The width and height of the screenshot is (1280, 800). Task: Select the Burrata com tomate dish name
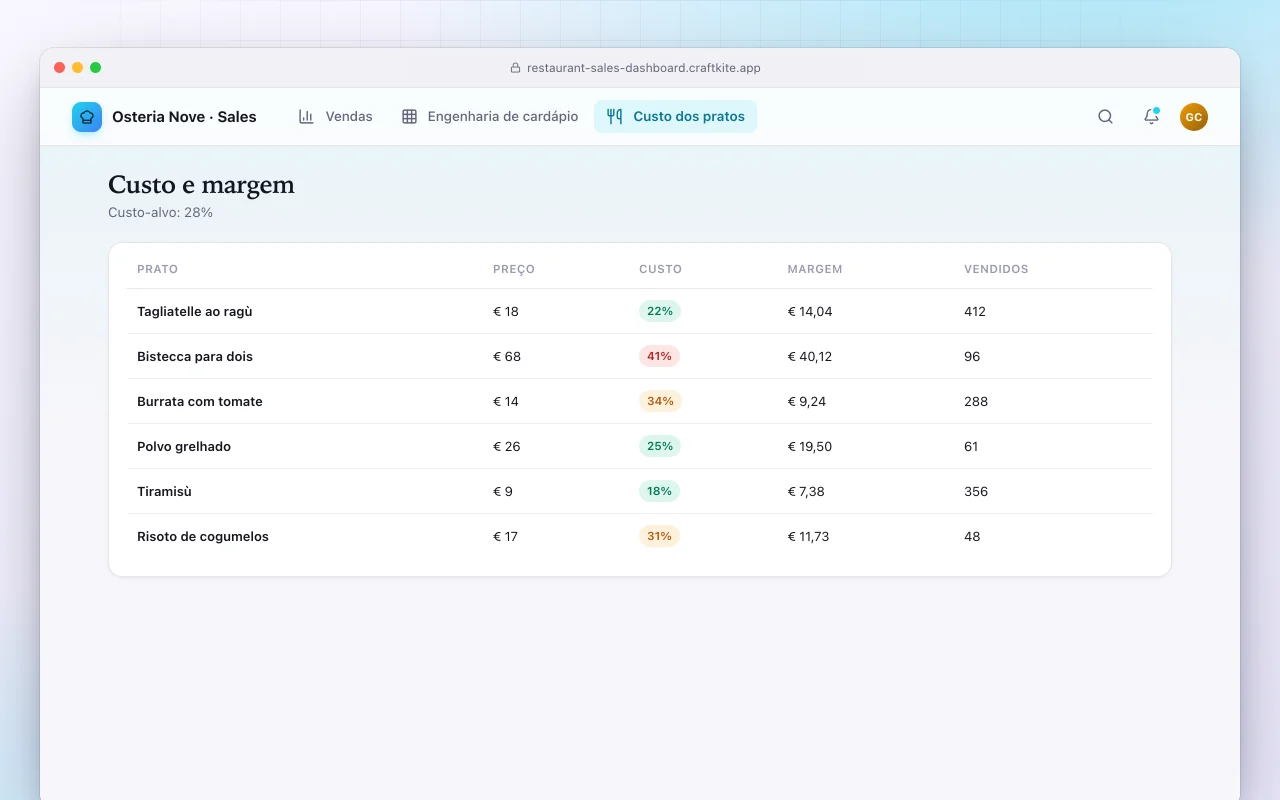(x=200, y=401)
